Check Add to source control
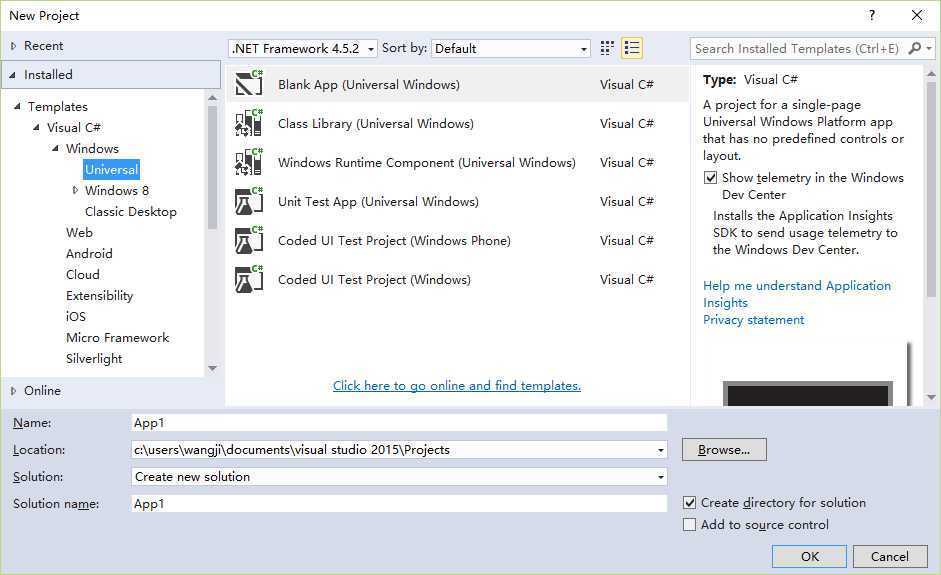Image resolution: width=941 pixels, height=575 pixels. pyautogui.click(x=690, y=525)
